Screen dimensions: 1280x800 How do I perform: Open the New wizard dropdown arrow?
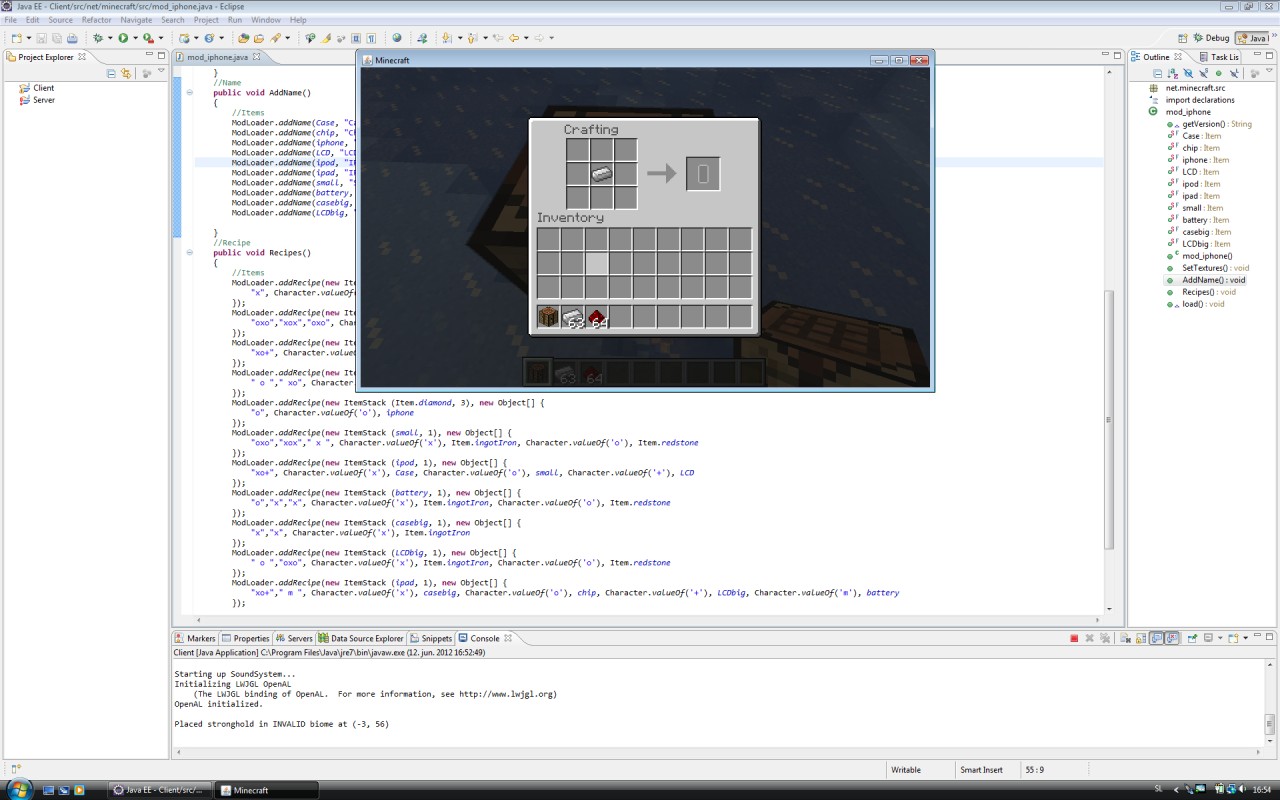coord(29,38)
